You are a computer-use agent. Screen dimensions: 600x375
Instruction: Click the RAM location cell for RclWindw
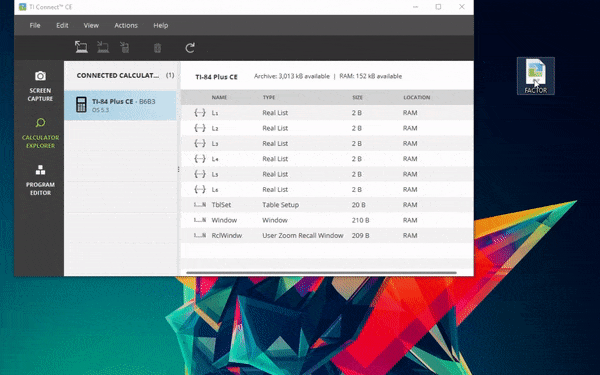410,235
